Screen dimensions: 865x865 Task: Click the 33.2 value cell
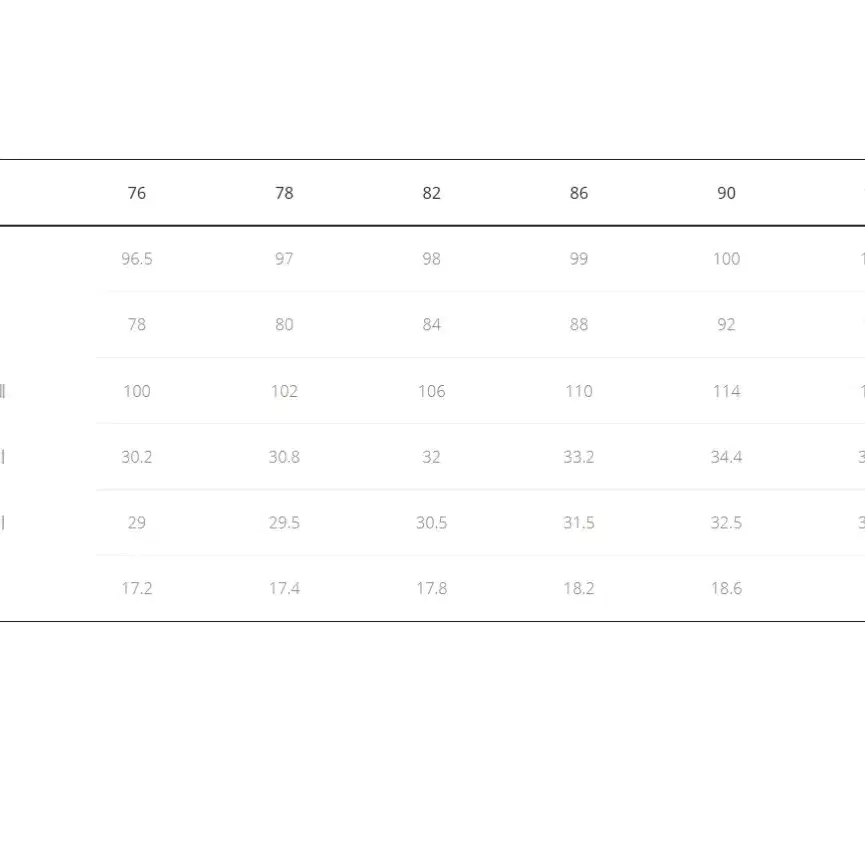click(x=579, y=457)
